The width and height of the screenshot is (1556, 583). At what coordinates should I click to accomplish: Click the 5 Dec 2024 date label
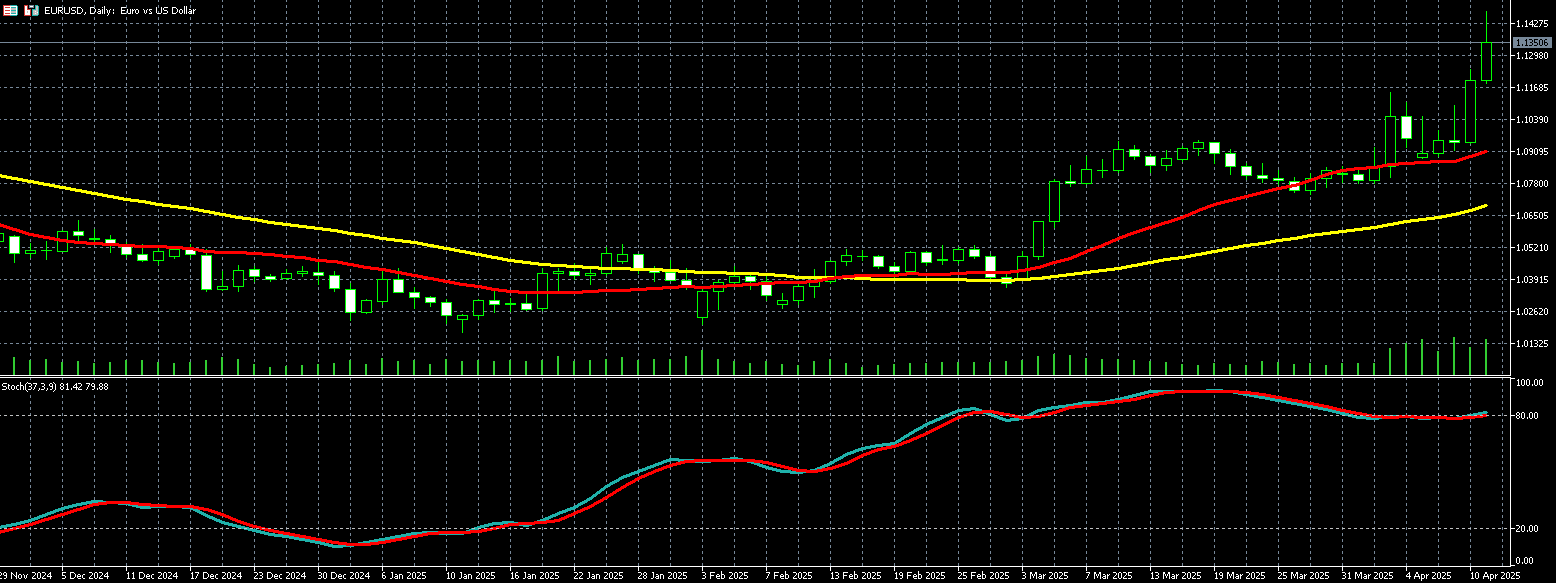pyautogui.click(x=85, y=576)
